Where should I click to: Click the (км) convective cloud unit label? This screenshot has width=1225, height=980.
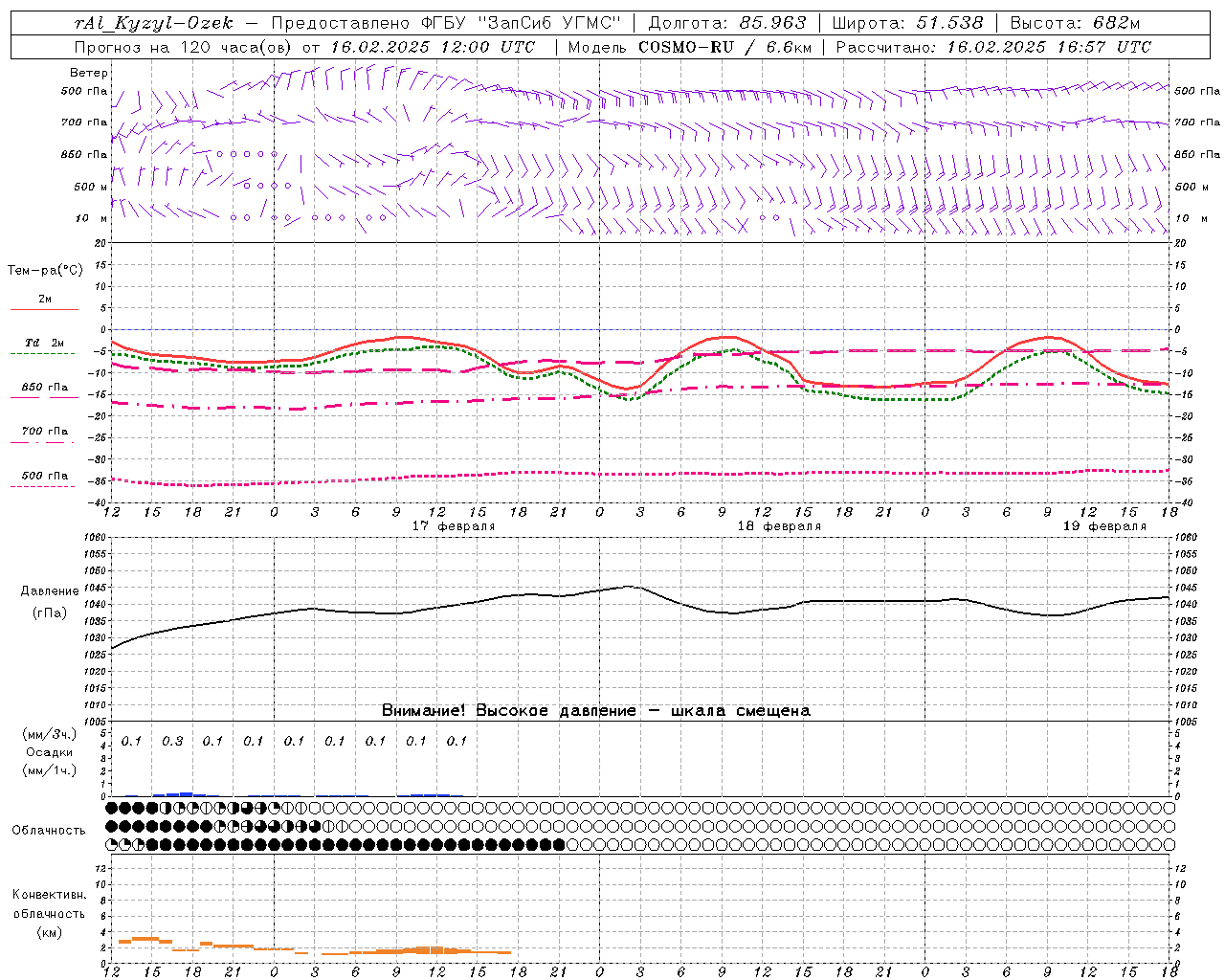coord(49,932)
